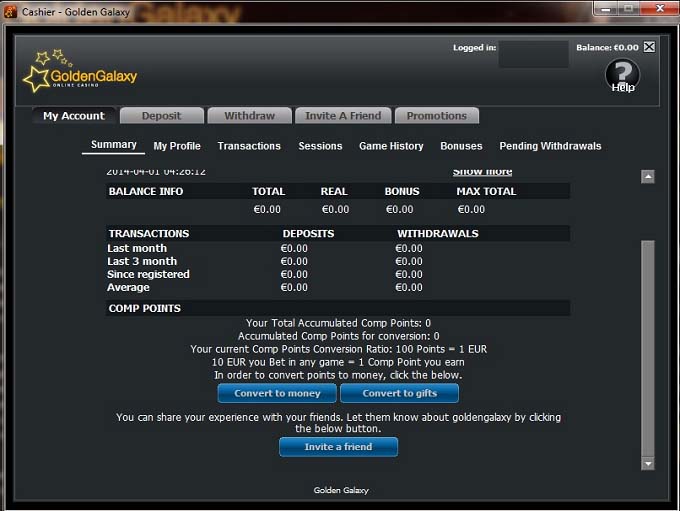Go to the Promotions tab
This screenshot has width=680, height=511.
(436, 116)
